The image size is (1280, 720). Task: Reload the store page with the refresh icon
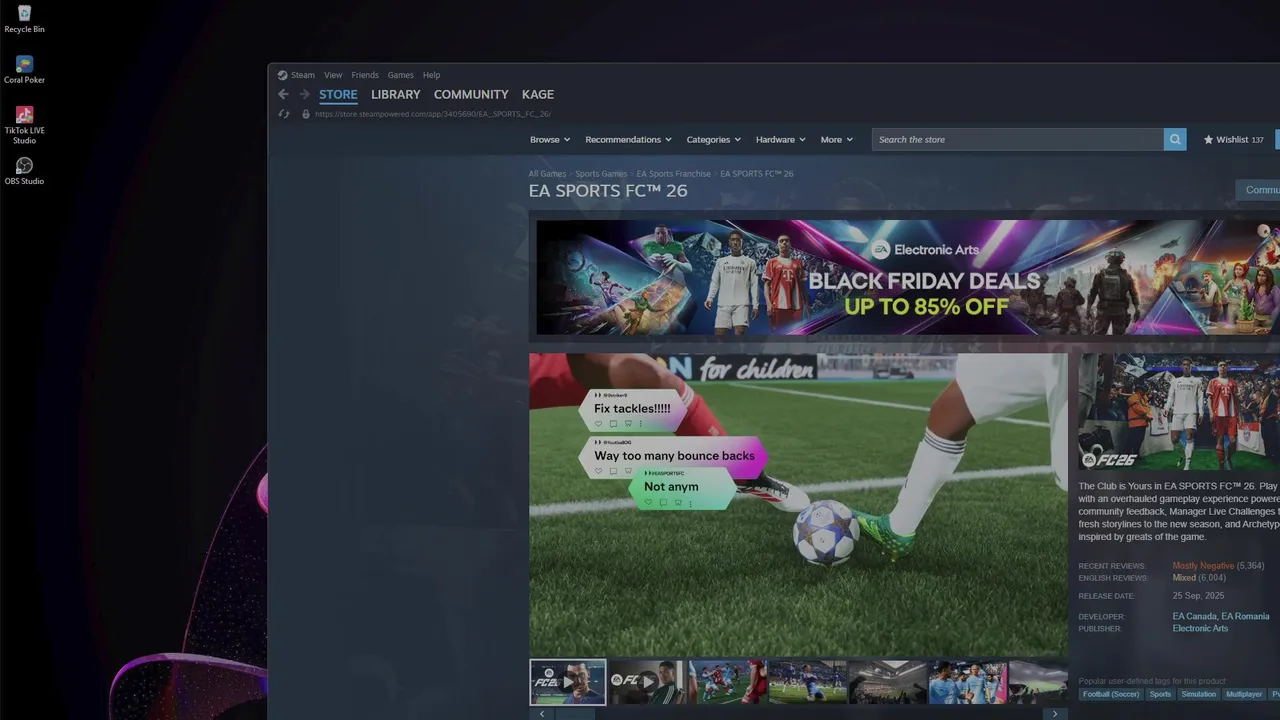coord(283,114)
